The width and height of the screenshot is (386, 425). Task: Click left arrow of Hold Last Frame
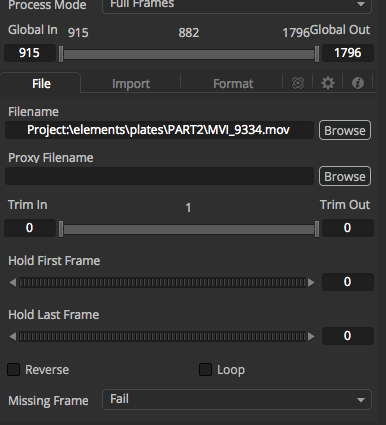coord(13,336)
